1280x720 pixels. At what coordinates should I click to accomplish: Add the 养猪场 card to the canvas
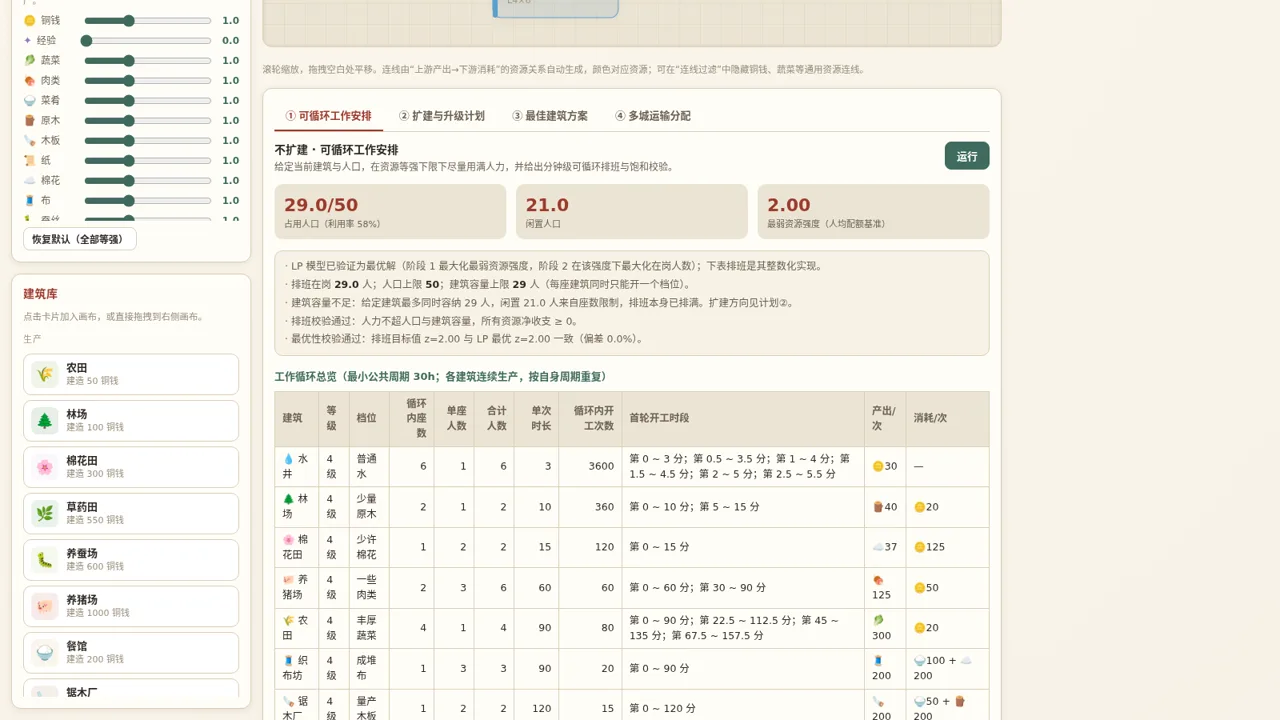131,606
